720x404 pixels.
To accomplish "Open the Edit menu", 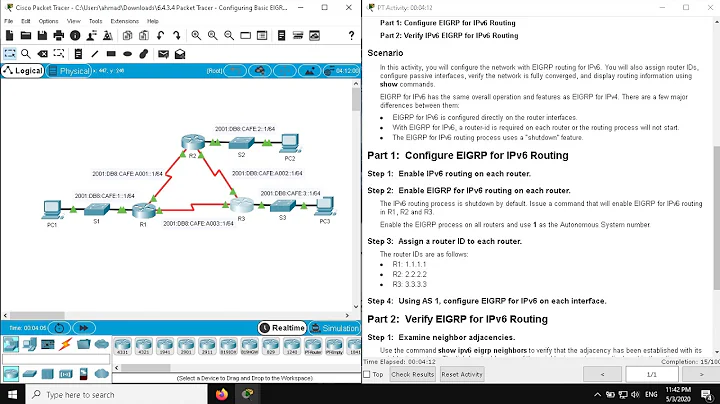I will [26, 21].
